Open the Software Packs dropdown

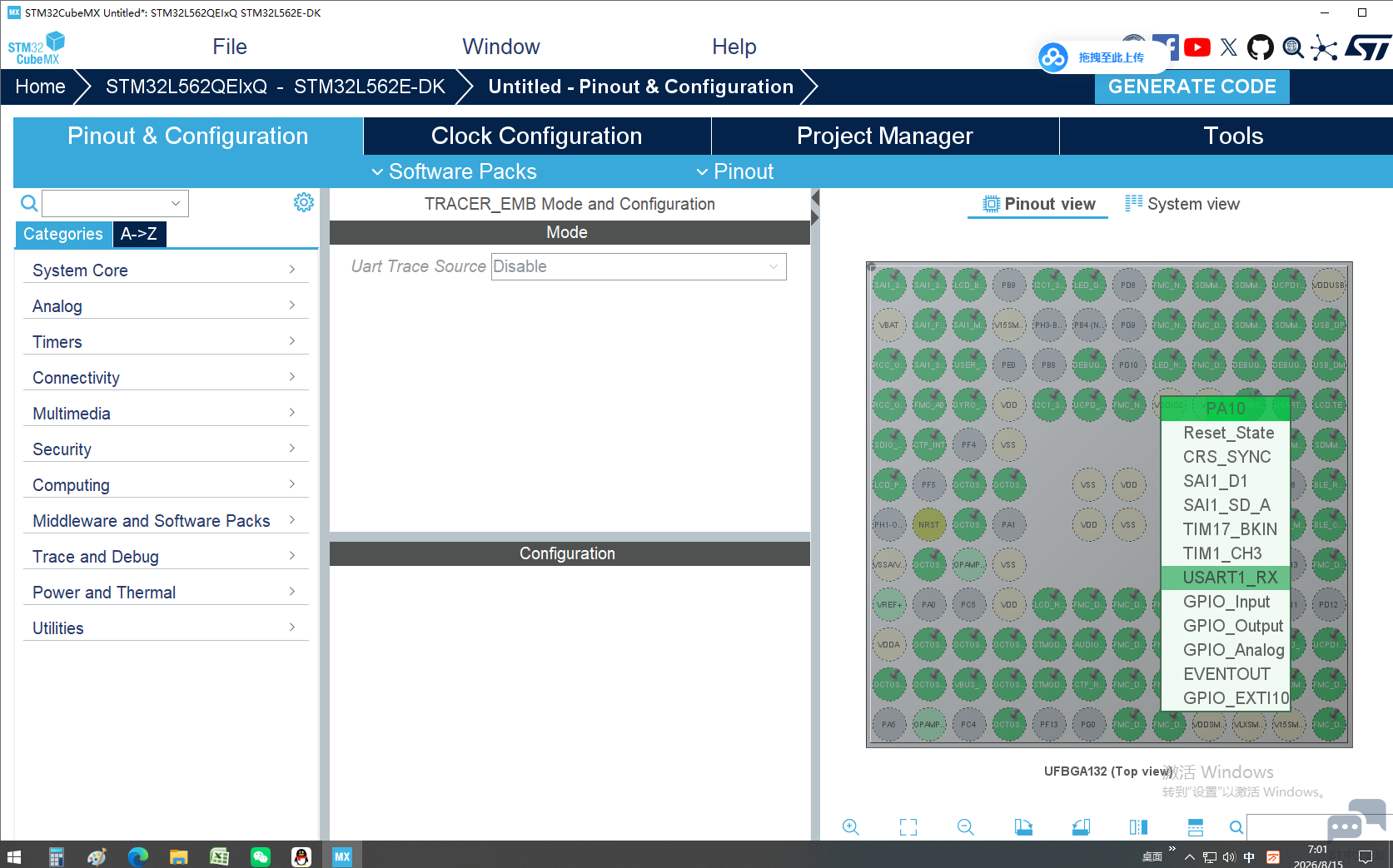coord(454,171)
